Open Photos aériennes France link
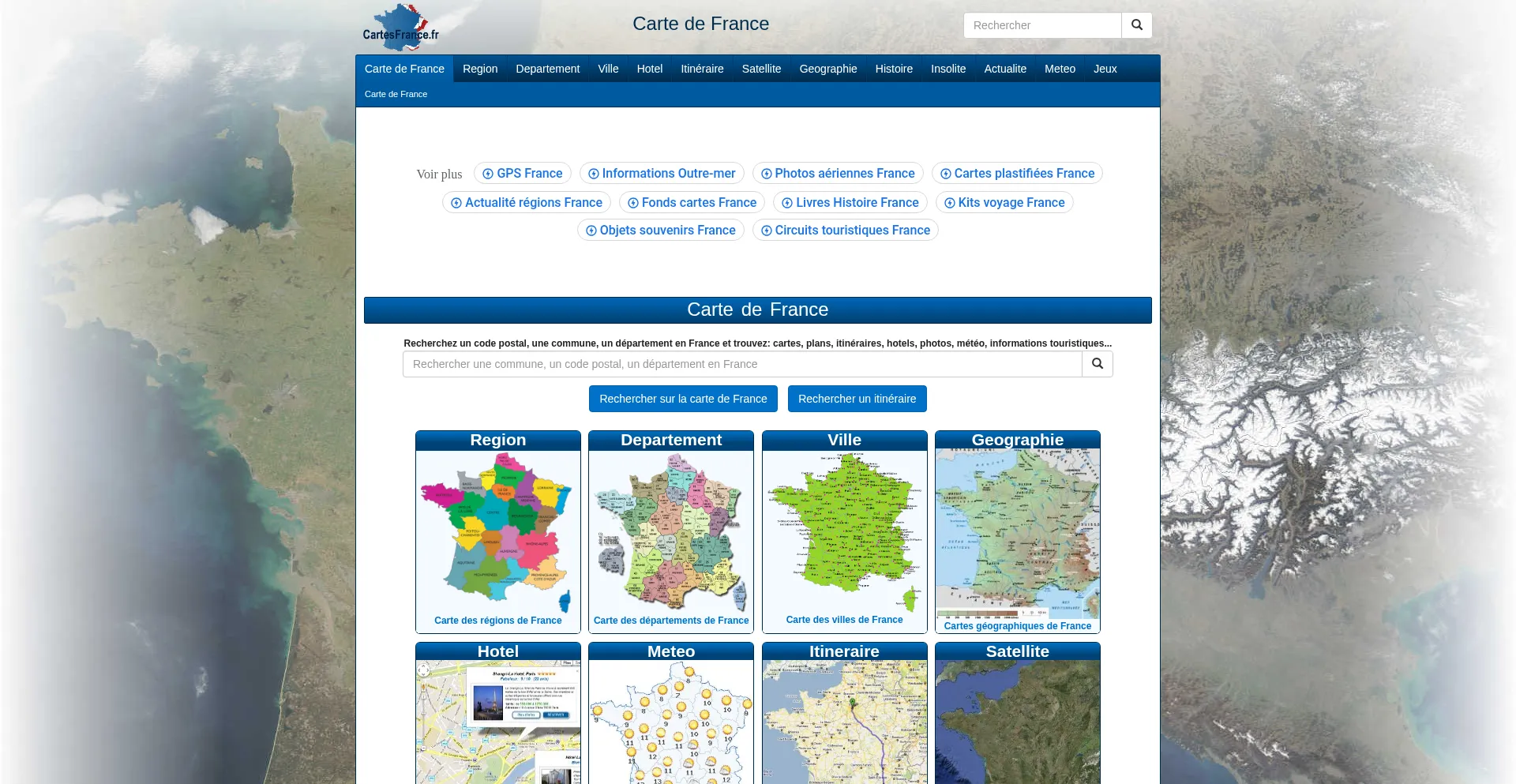 [x=837, y=174]
